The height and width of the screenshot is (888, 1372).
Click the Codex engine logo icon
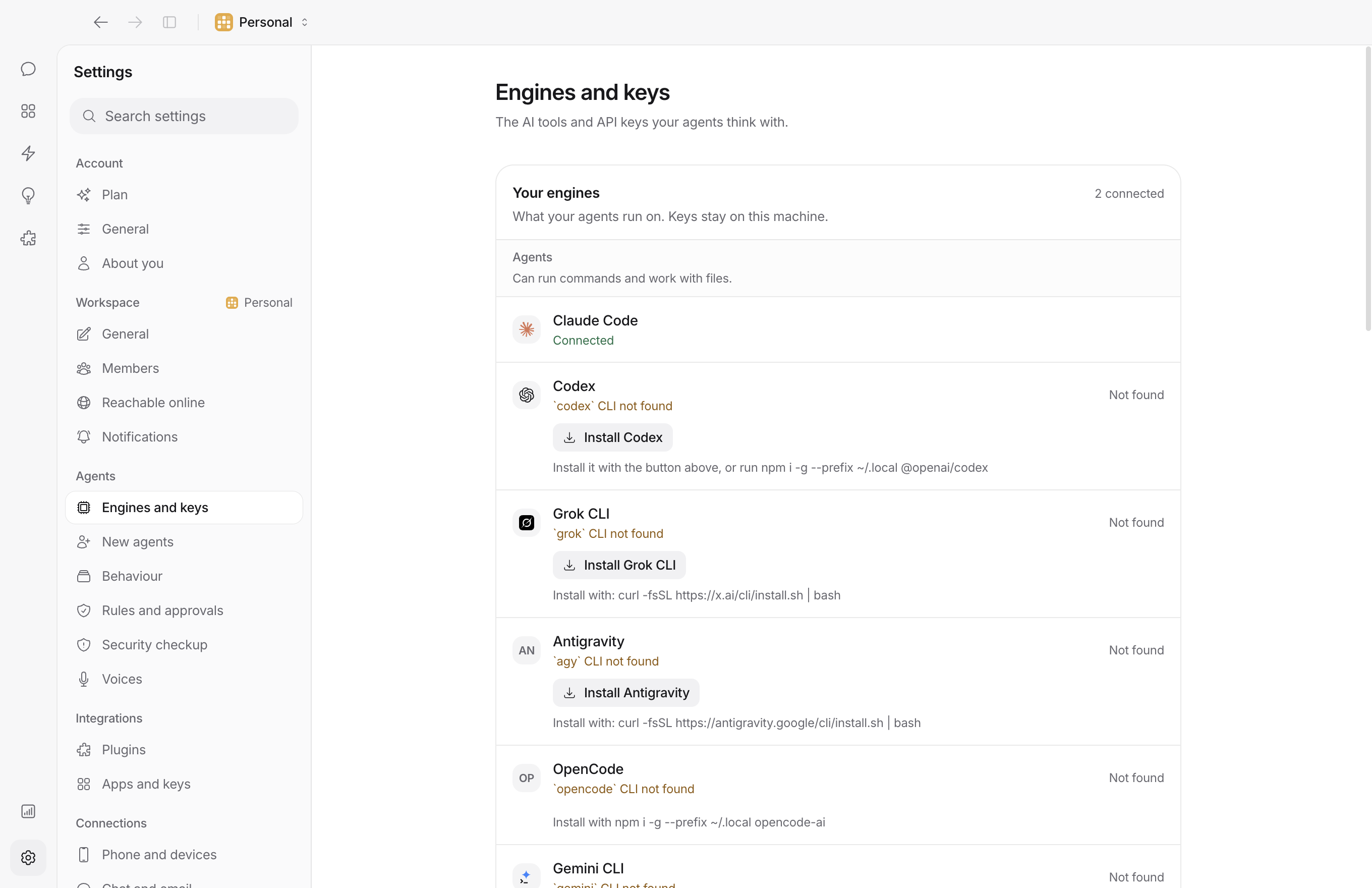(526, 395)
